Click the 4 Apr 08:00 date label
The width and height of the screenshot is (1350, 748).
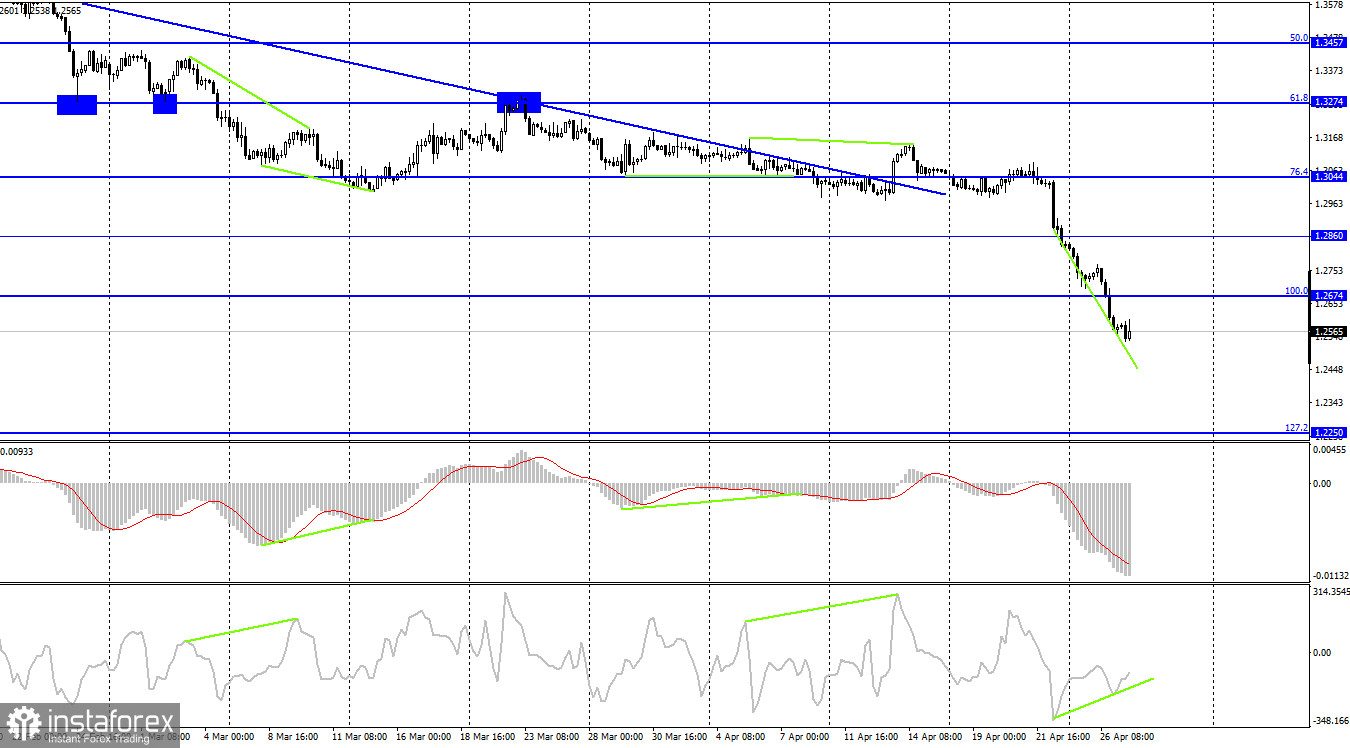(742, 736)
